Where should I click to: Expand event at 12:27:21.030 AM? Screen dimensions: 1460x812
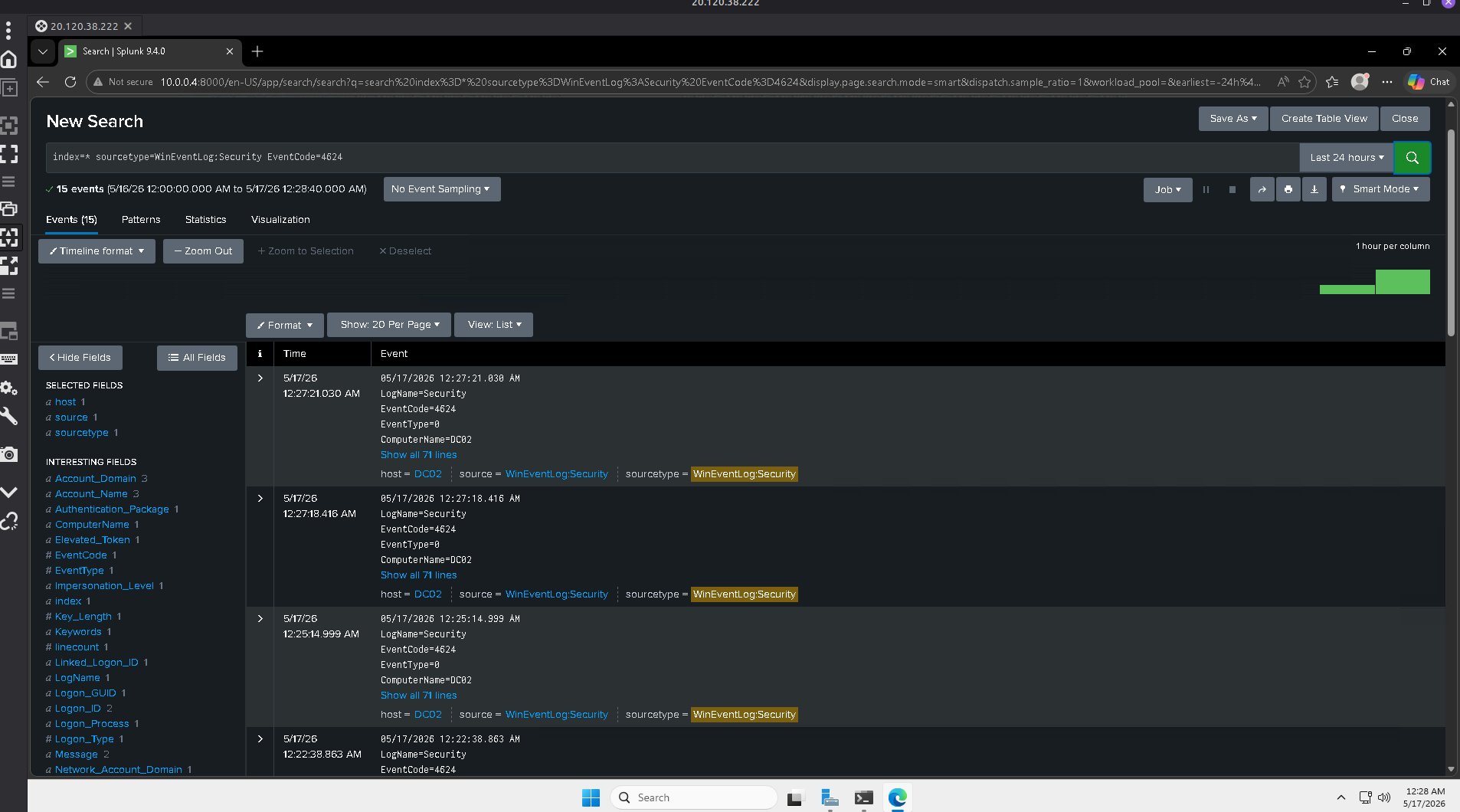coord(260,378)
